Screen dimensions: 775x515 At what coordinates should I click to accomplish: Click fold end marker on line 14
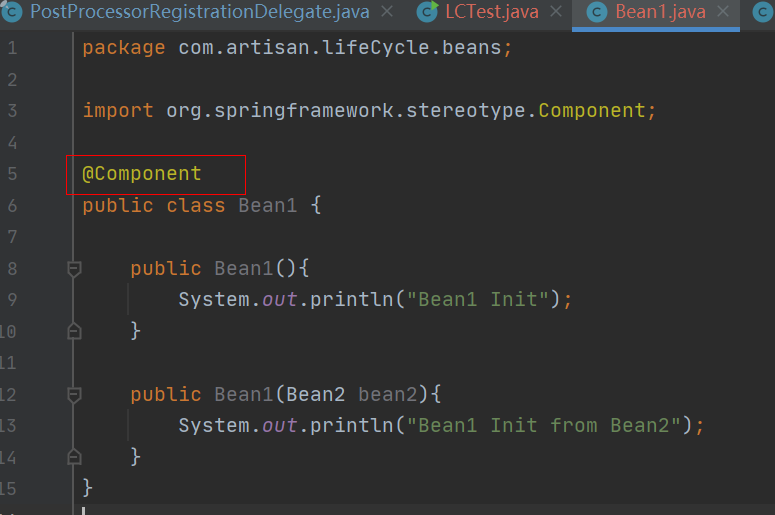coord(74,457)
